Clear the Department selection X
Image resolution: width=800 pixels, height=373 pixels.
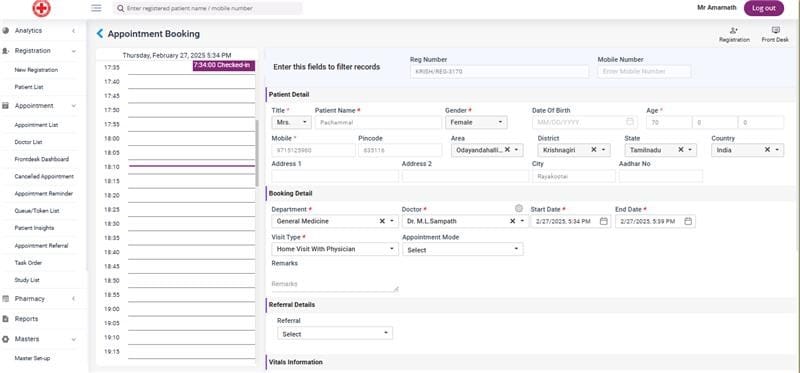[382, 221]
